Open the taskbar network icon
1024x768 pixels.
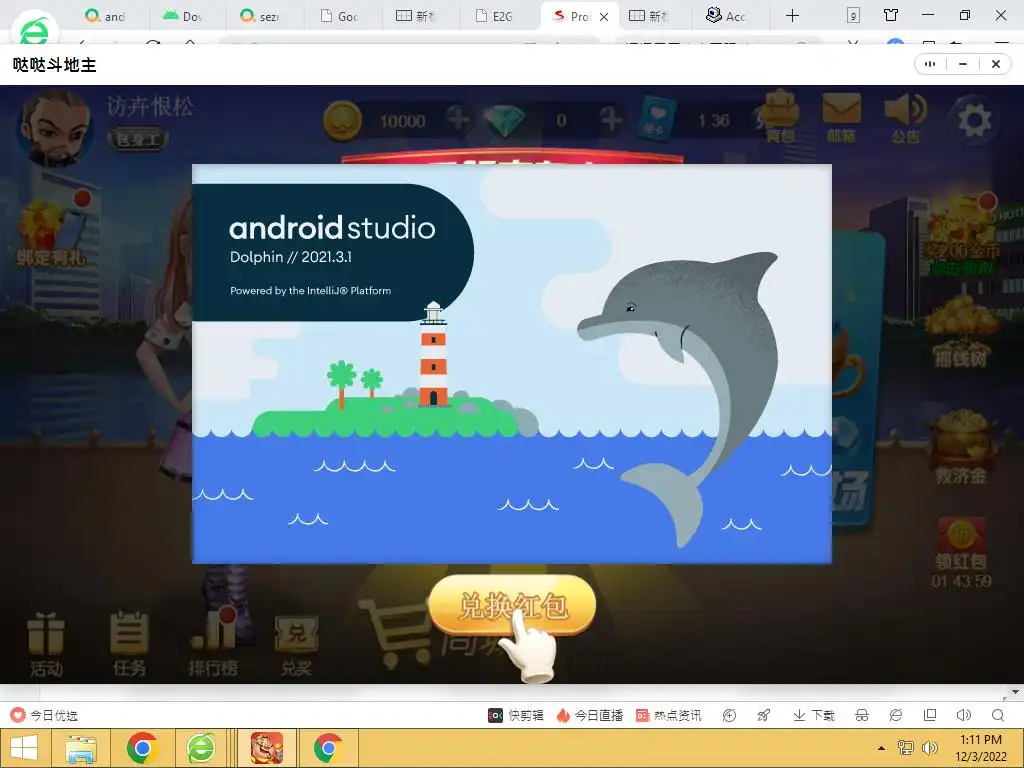tap(906, 748)
